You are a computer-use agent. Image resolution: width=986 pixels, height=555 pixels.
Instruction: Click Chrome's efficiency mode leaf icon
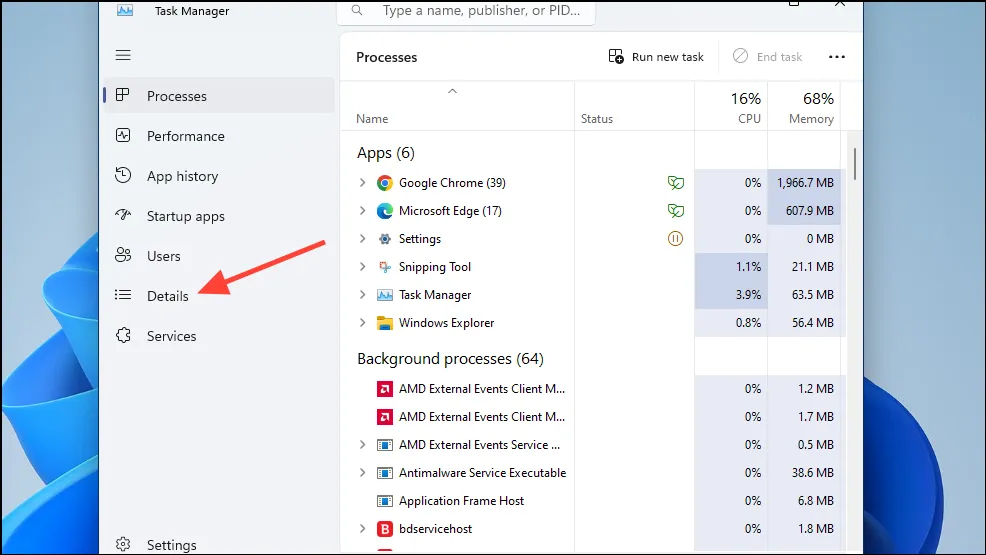(676, 183)
